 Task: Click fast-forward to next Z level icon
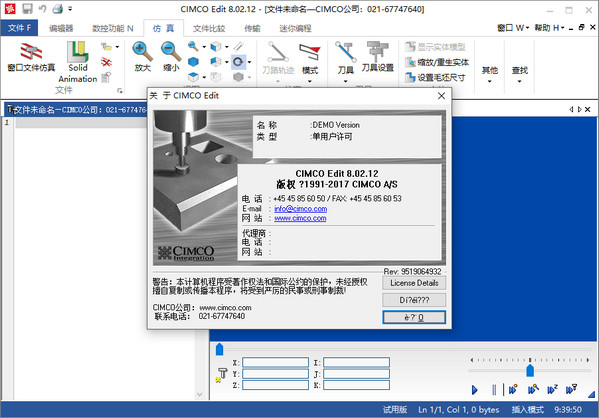pyautogui.click(x=552, y=389)
